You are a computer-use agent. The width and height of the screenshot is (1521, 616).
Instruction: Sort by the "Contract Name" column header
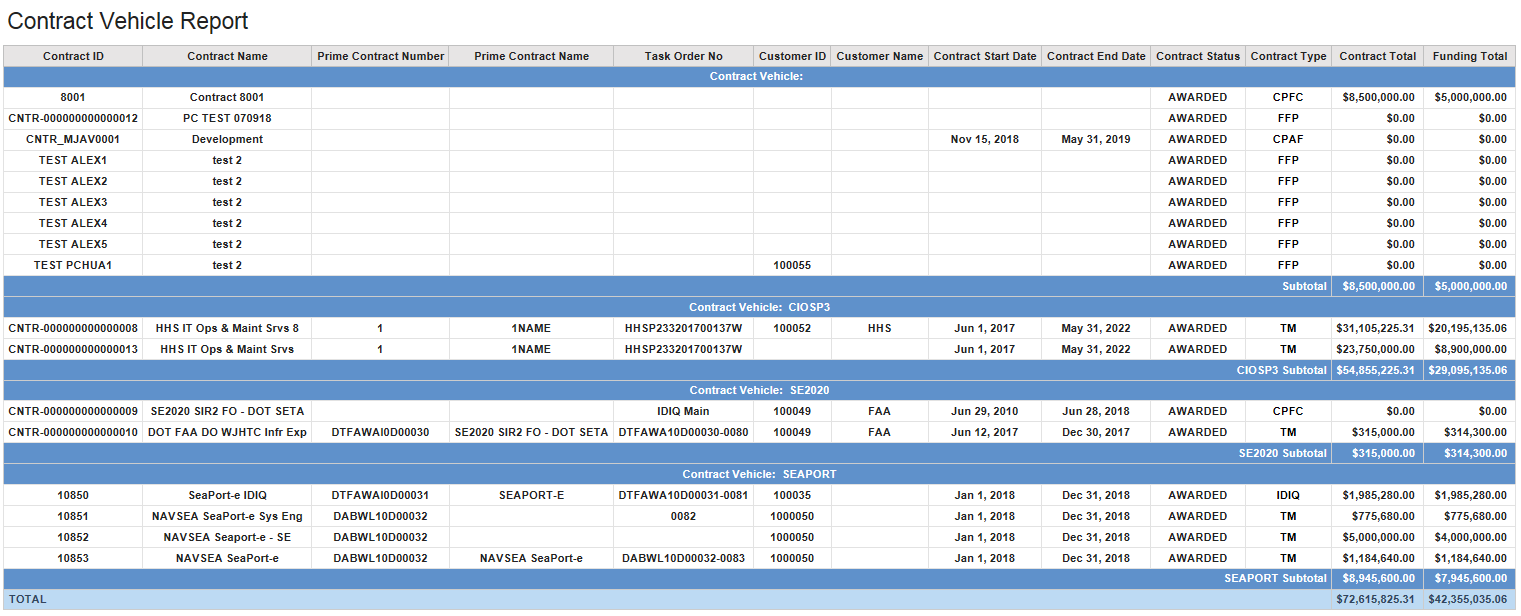(227, 56)
